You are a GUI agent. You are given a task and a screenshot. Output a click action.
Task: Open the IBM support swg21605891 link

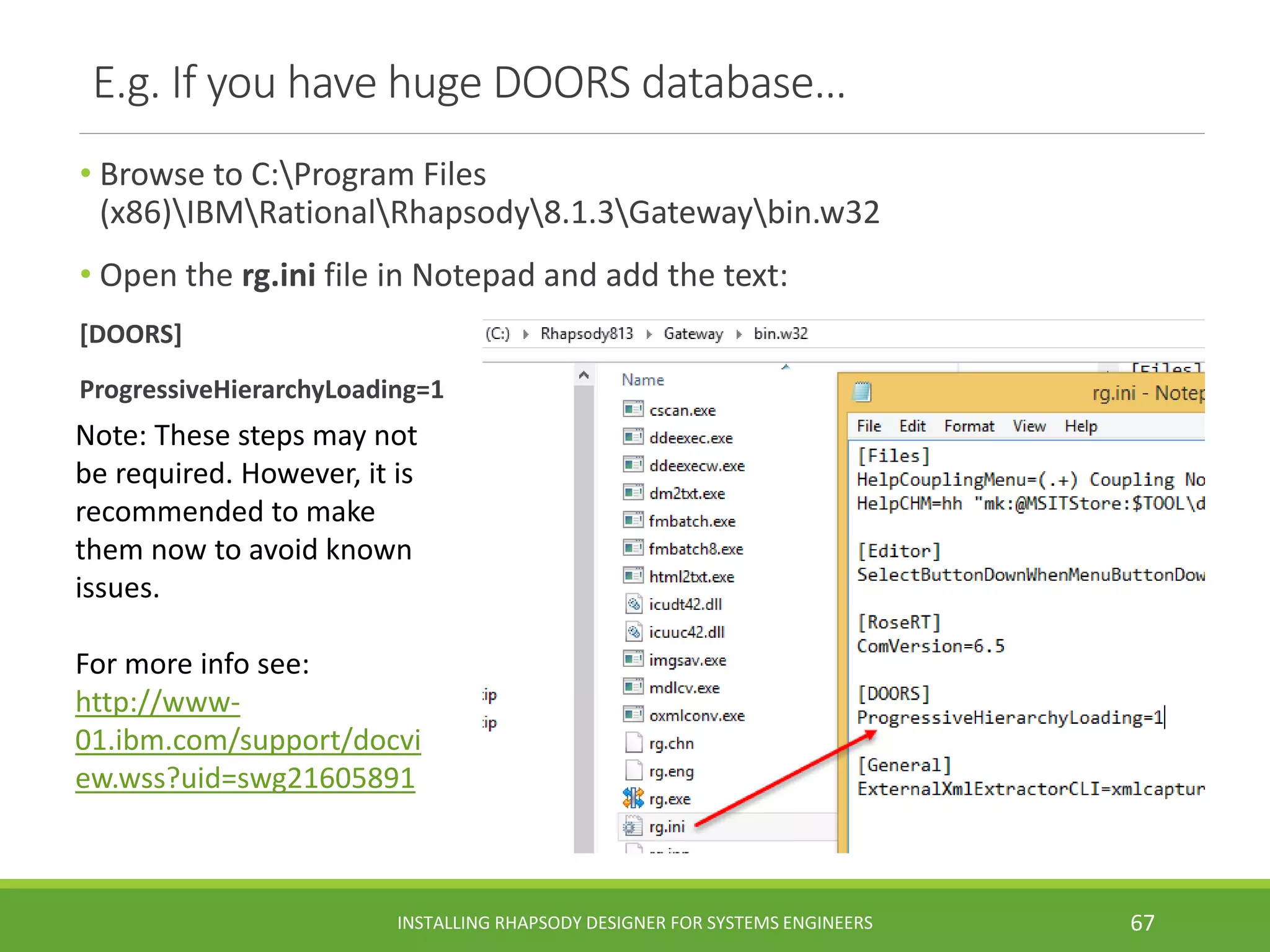248,740
